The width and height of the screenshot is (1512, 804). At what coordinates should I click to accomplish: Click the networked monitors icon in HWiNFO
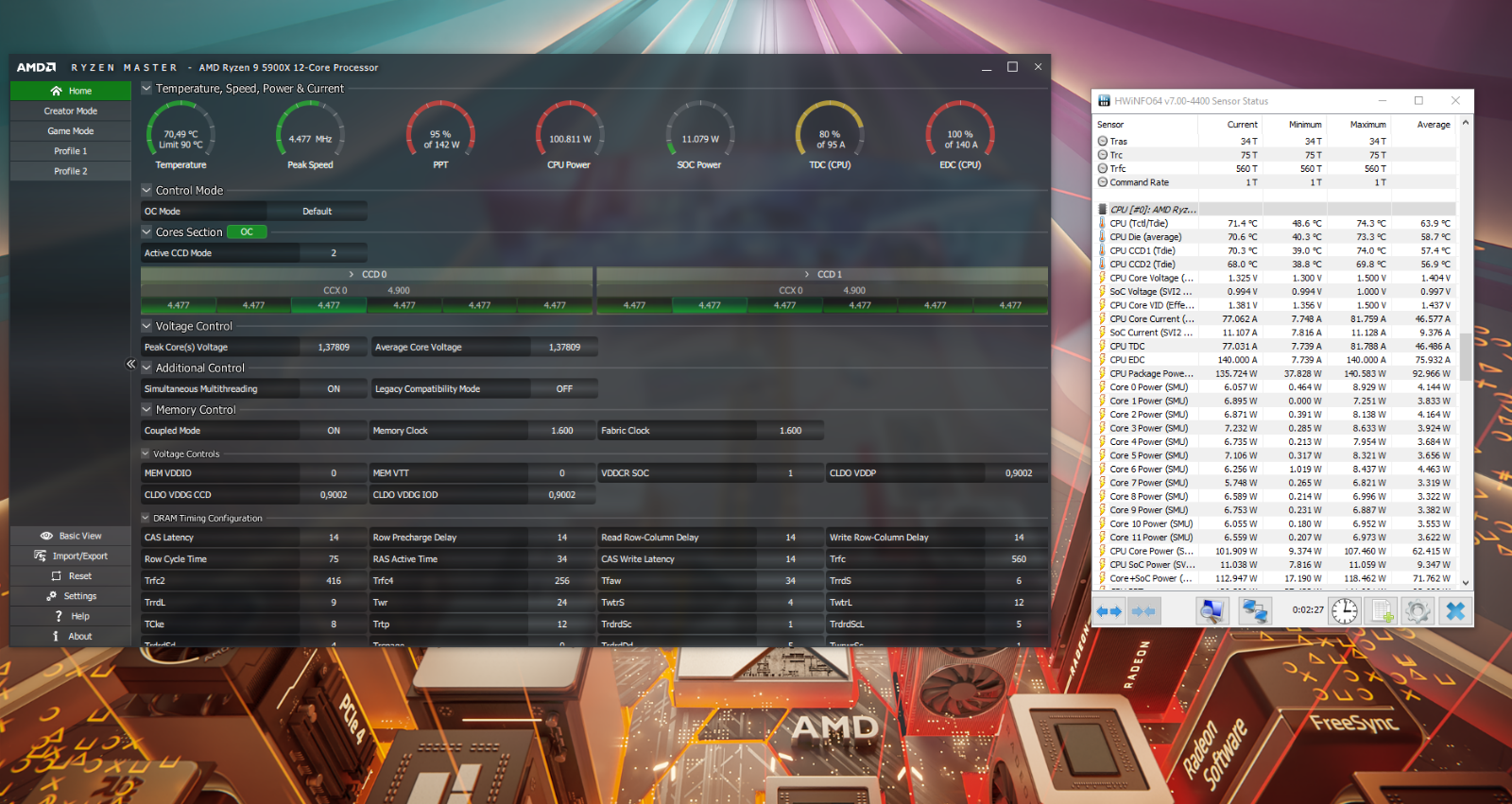click(x=1255, y=611)
